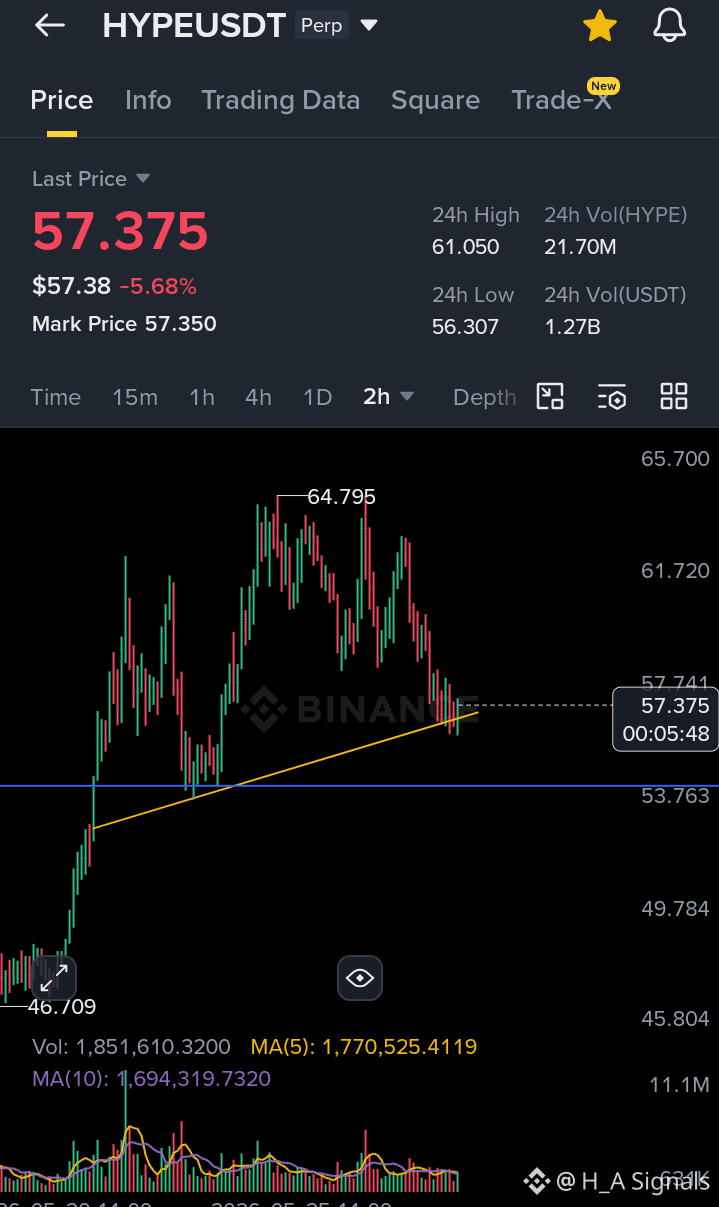
Task: Tap the MA(5) volume indicator label
Action: pos(364,1047)
